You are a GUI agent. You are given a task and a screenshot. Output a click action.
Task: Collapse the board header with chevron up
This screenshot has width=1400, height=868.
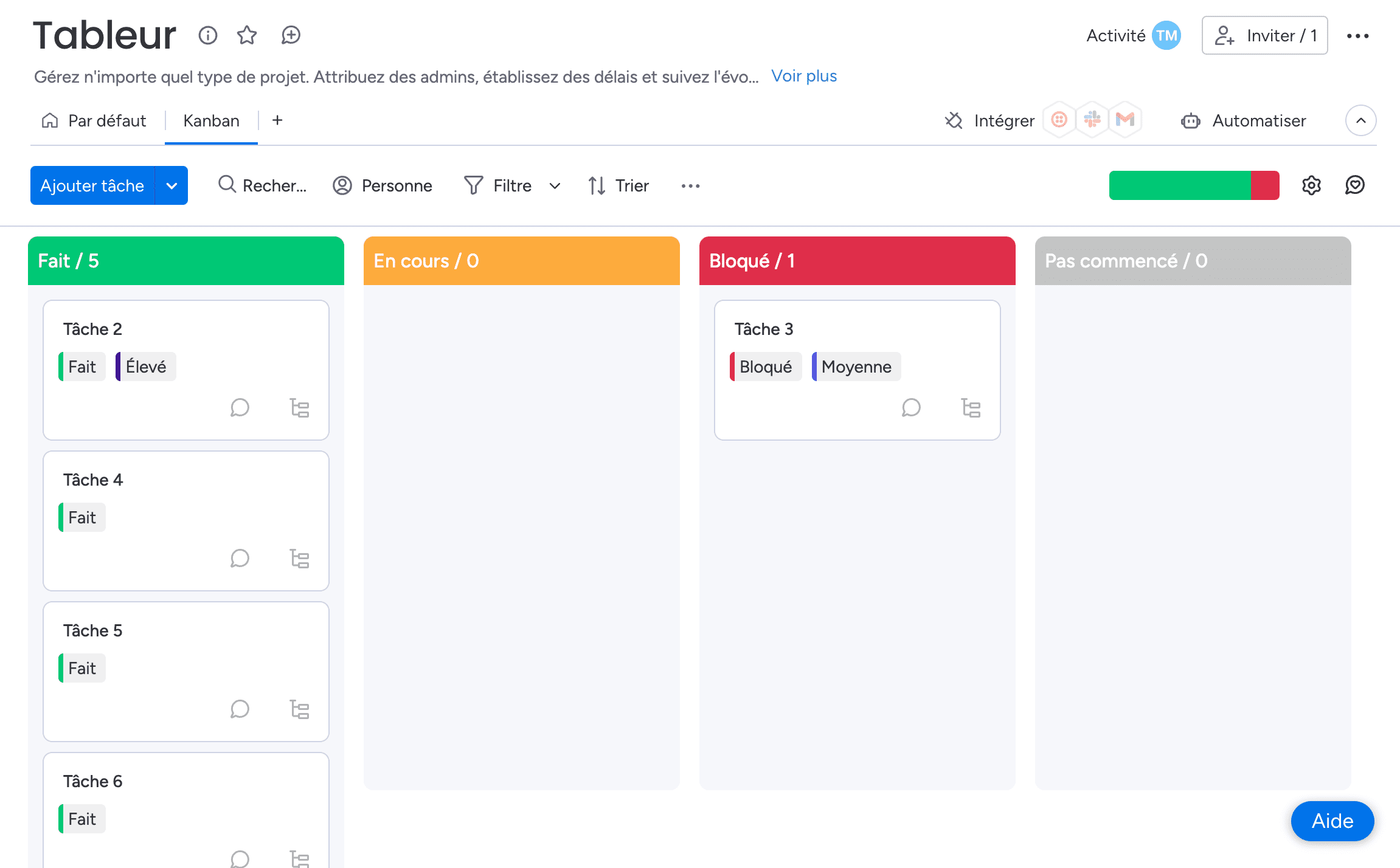[x=1361, y=120]
